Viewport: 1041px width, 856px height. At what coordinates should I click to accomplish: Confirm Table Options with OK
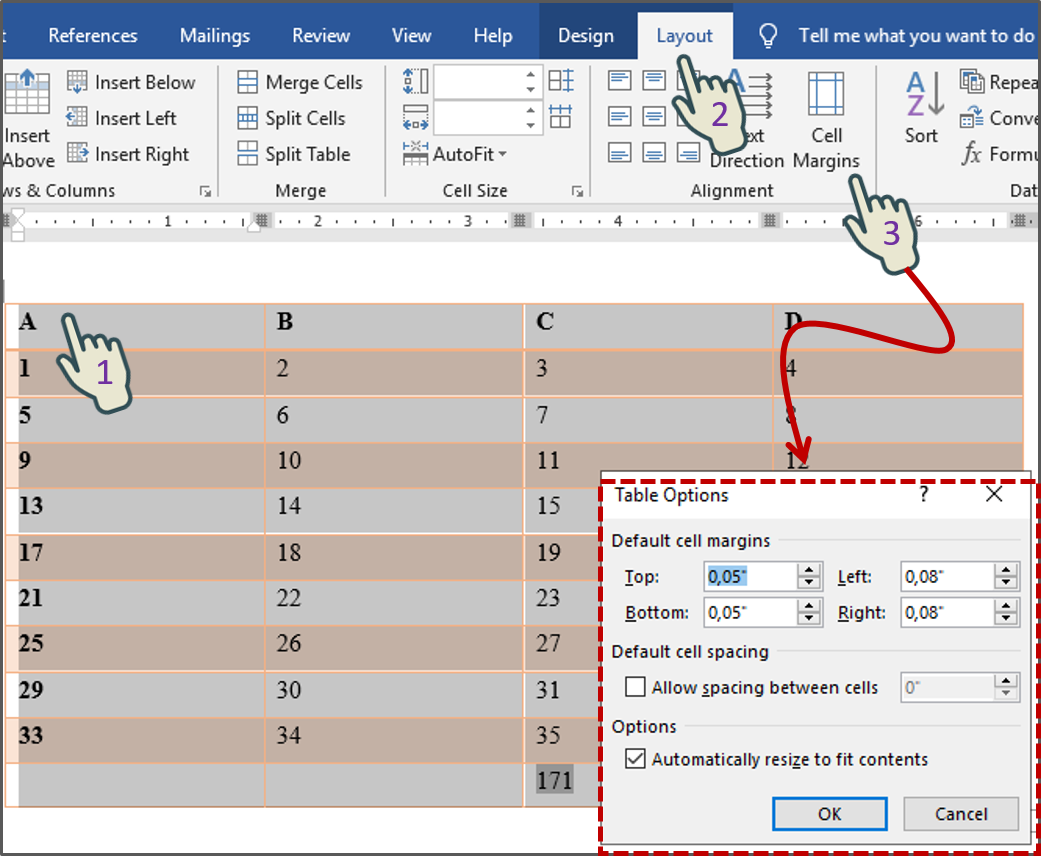pos(828,813)
